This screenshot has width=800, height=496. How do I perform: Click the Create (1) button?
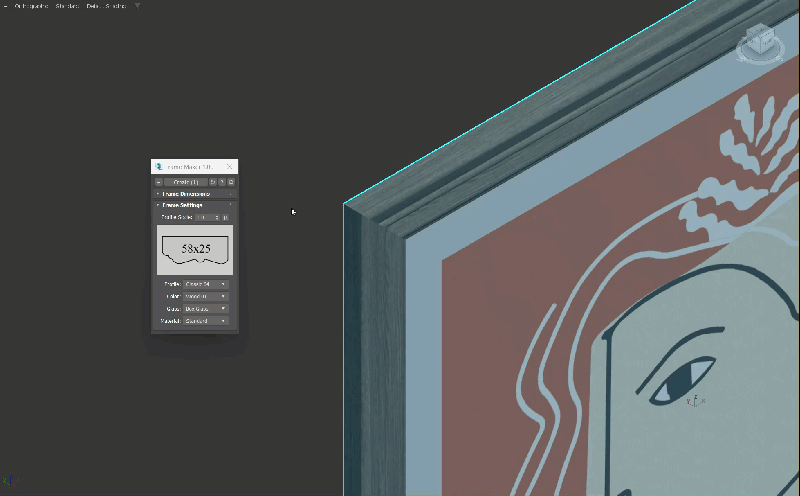[x=186, y=182]
